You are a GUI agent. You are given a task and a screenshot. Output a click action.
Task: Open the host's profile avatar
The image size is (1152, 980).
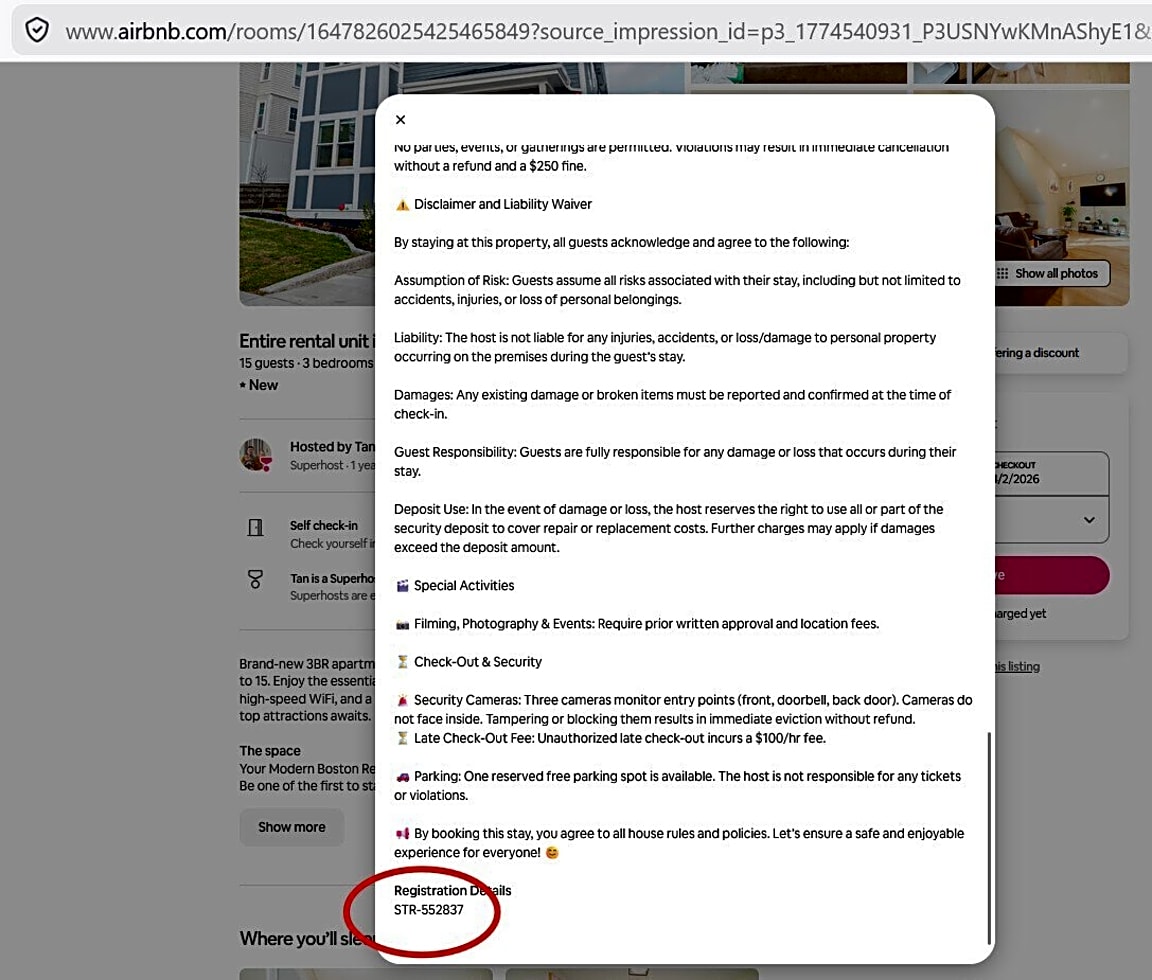(x=256, y=455)
